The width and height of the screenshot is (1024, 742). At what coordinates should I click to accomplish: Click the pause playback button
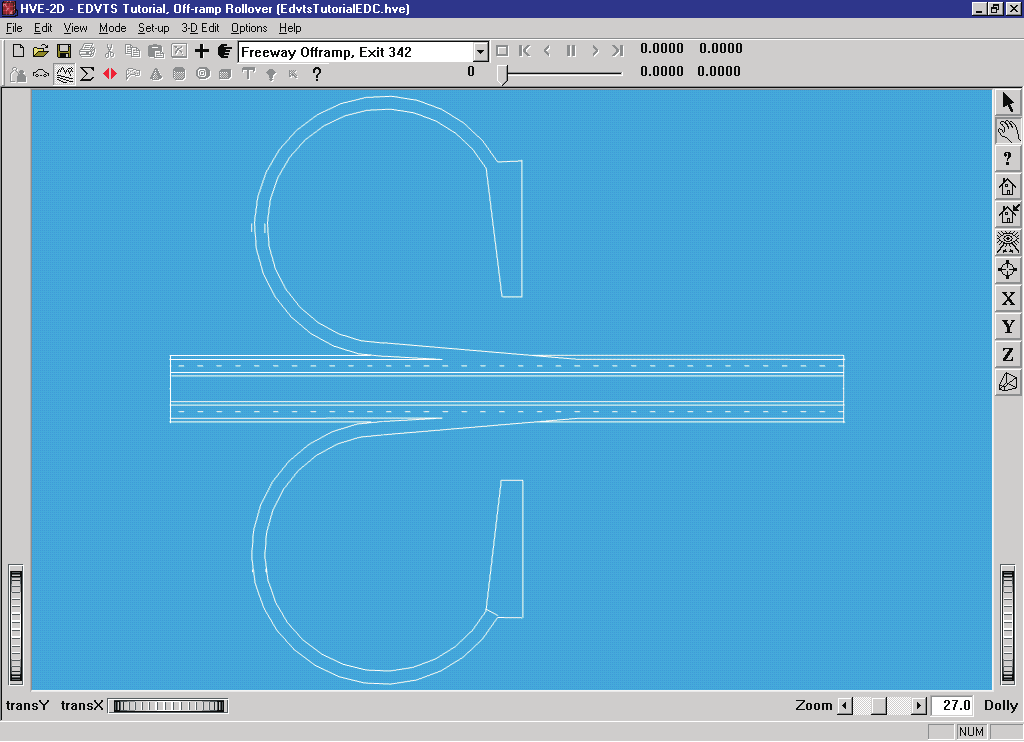(x=571, y=51)
